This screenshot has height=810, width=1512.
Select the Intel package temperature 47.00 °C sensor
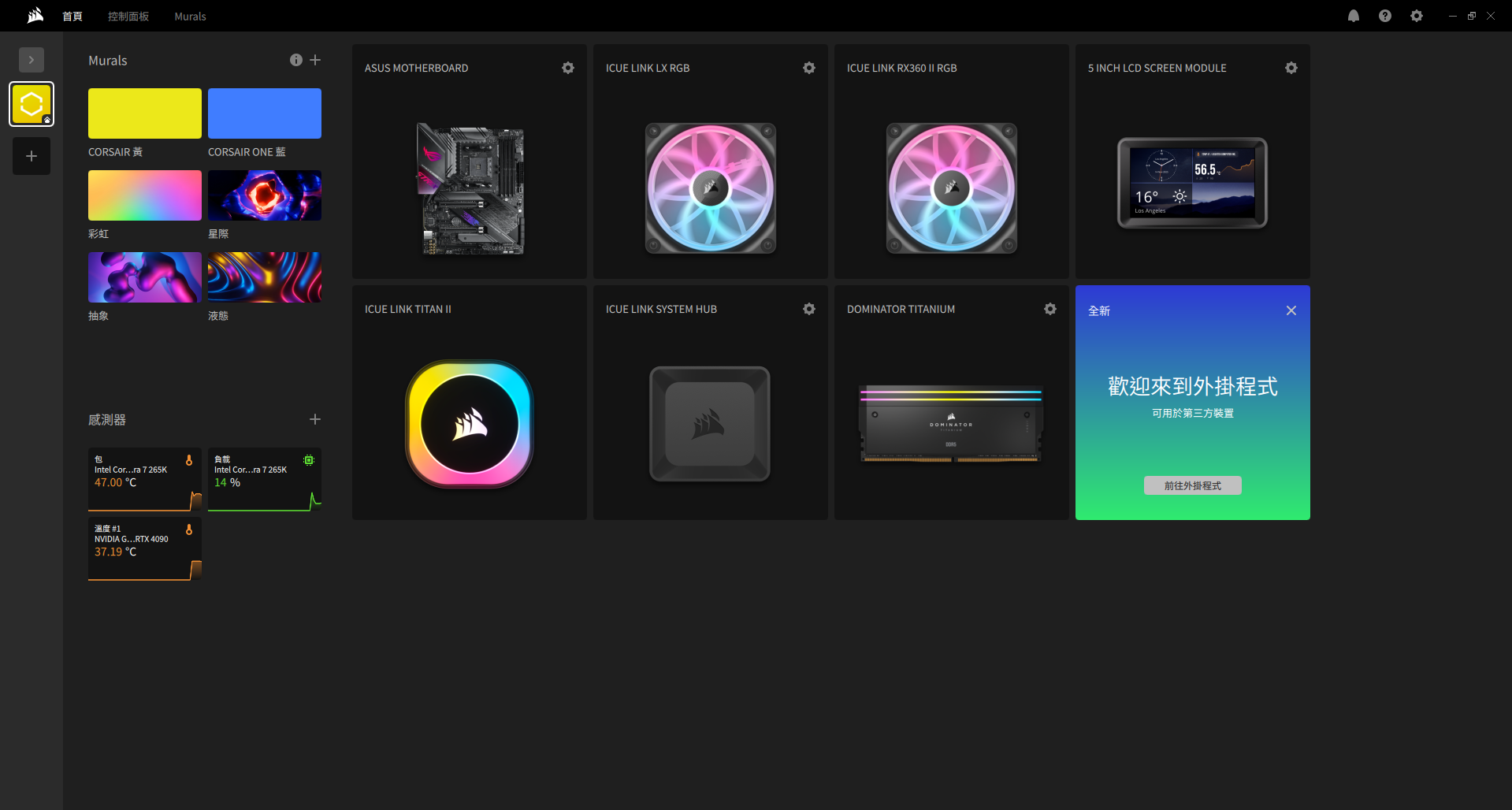145,480
